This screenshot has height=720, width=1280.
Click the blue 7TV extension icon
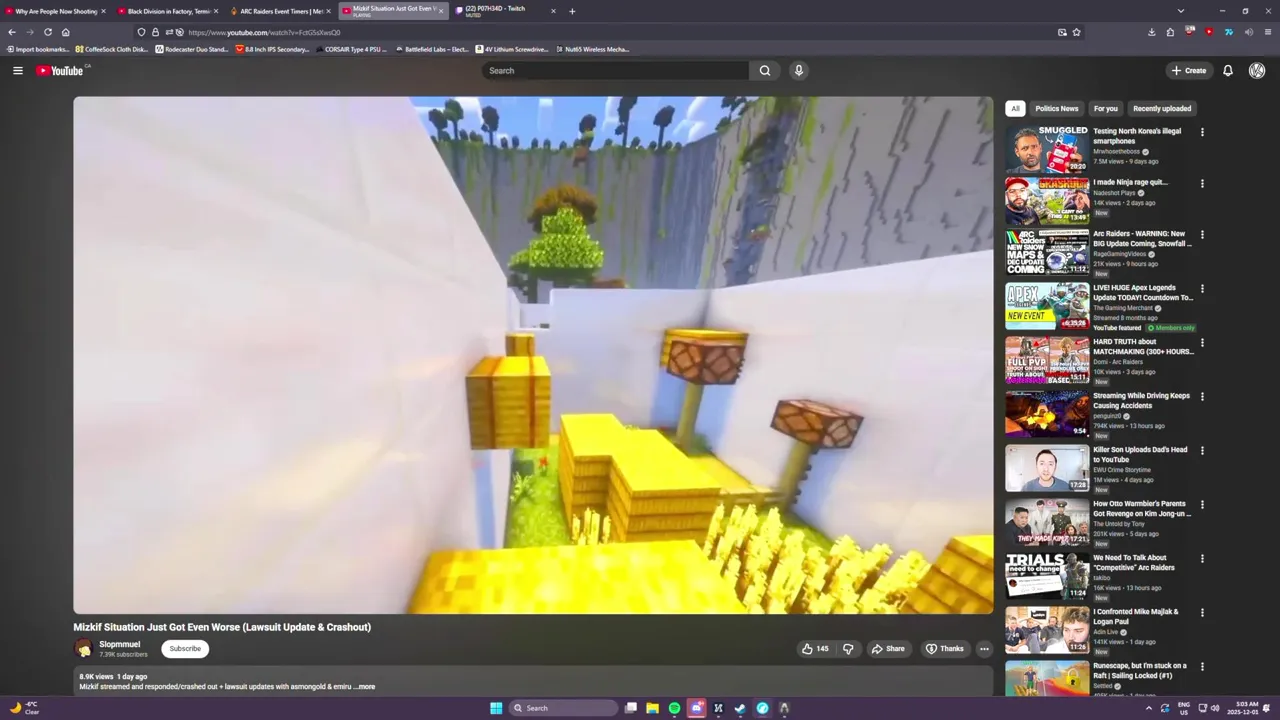pos(1228,32)
